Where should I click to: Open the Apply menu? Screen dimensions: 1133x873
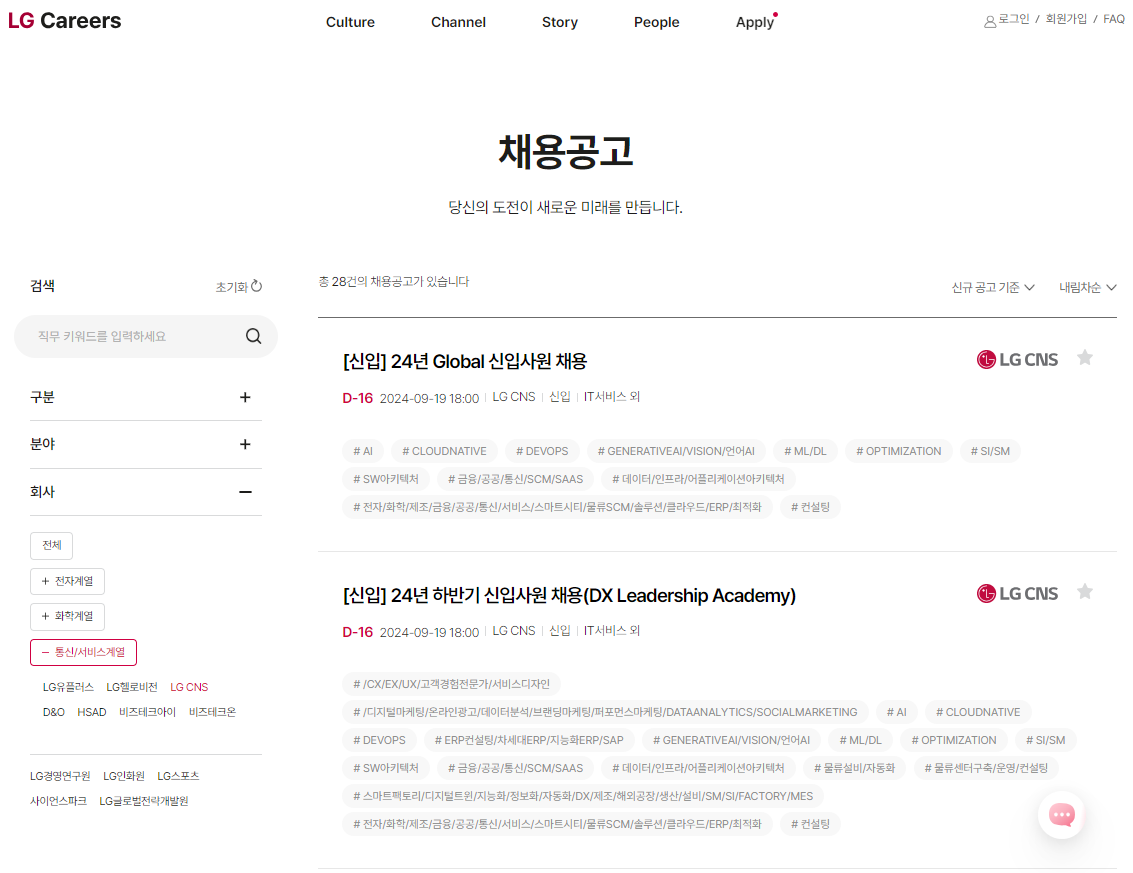point(755,22)
